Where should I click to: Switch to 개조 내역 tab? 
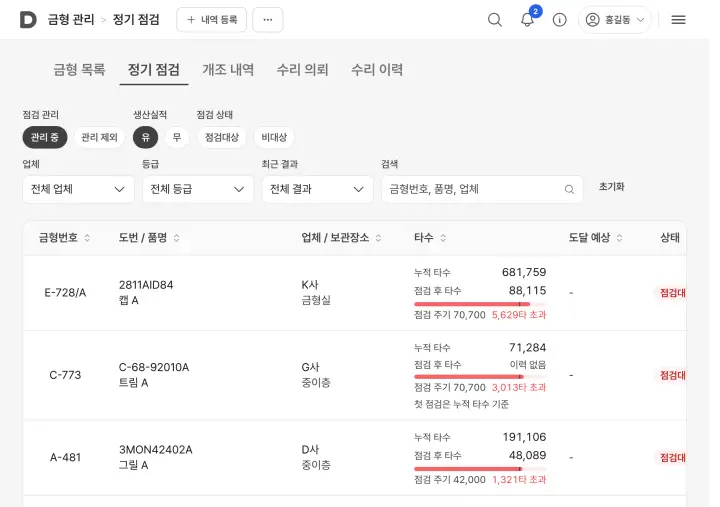pos(228,69)
